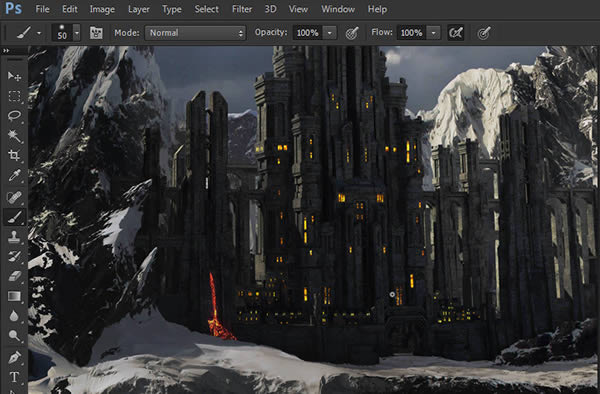Screen dimensions: 600x394
Task: Select the Dodge tool
Action: coord(14,335)
